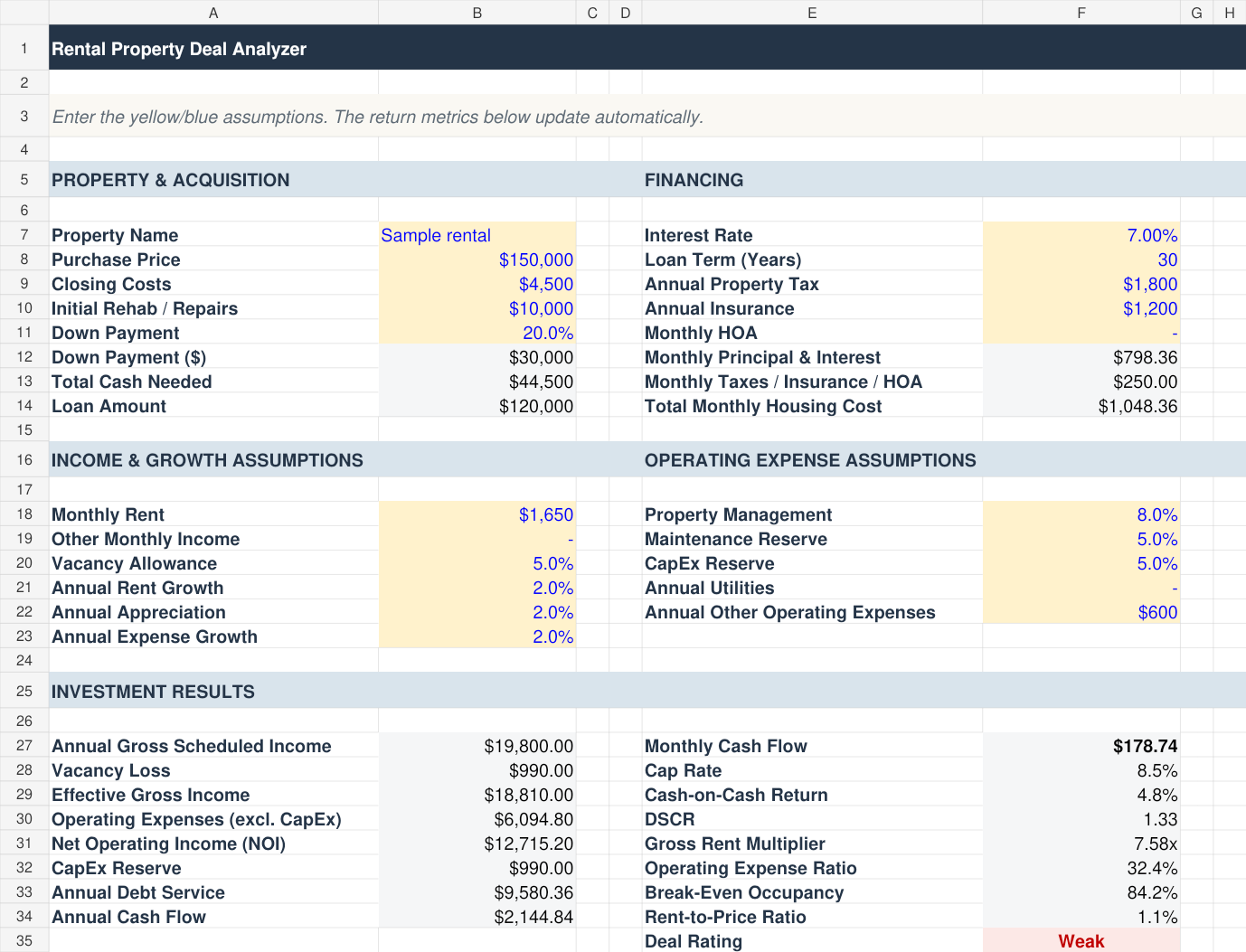Click the Loan Term value 30

pyautogui.click(x=1081, y=259)
